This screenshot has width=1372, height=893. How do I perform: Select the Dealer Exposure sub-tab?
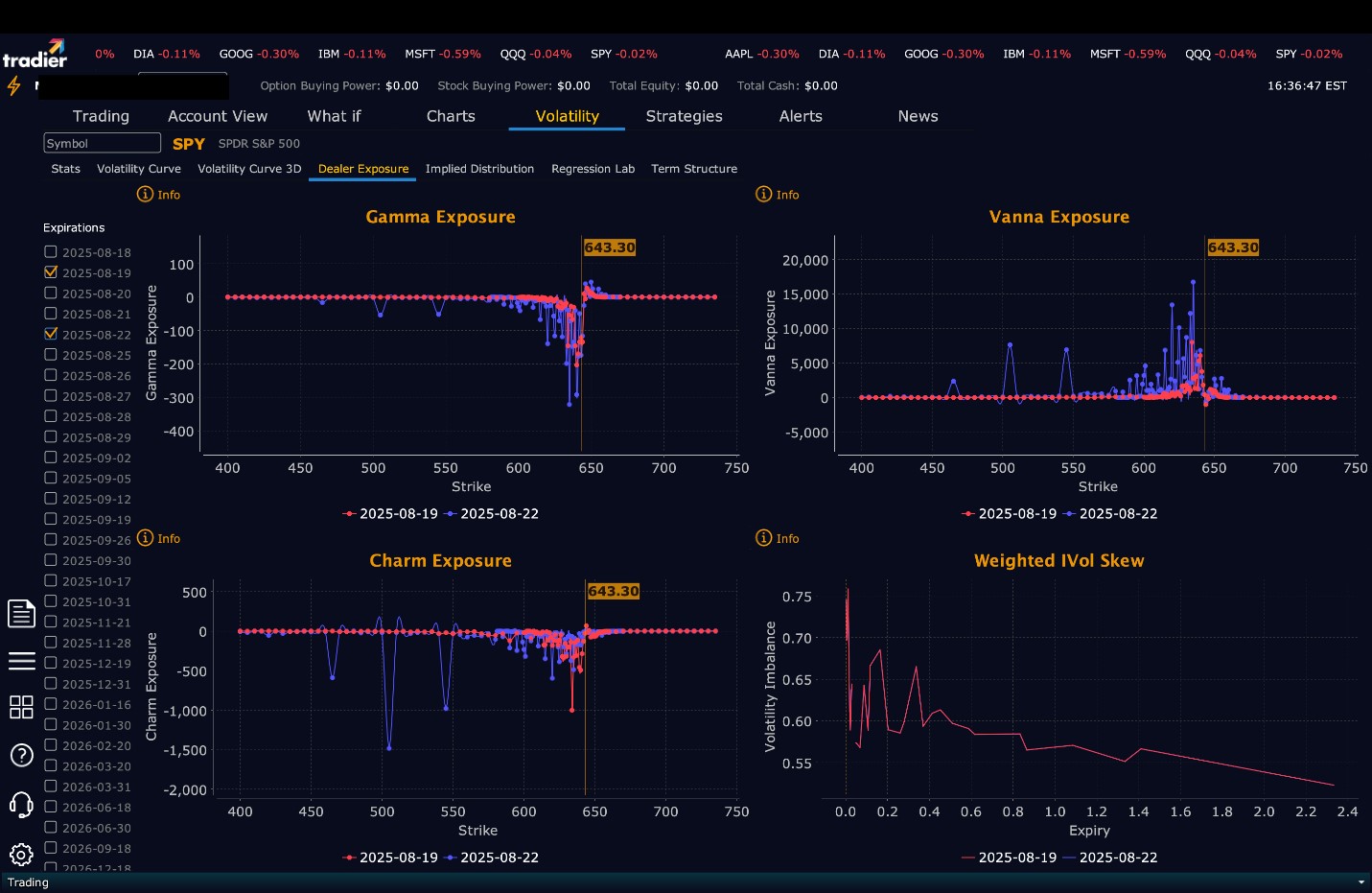[x=363, y=169]
